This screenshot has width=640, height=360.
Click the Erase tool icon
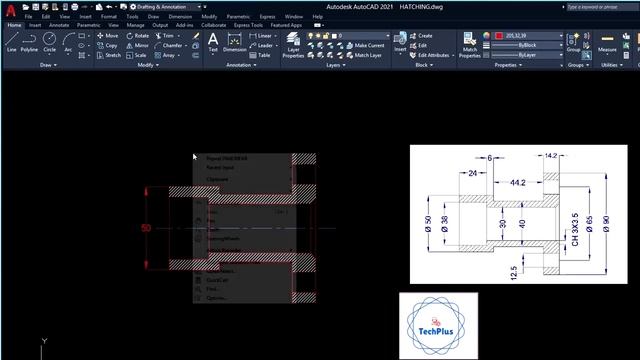click(x=196, y=36)
